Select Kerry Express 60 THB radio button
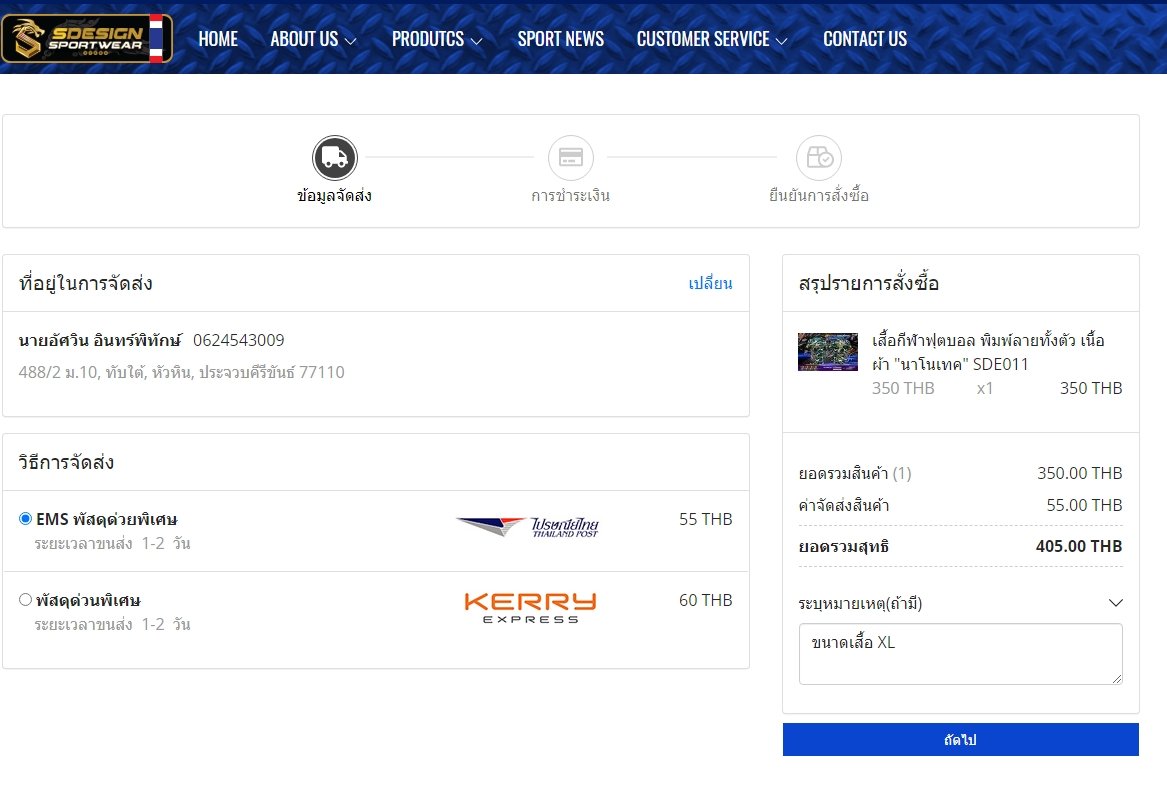The width and height of the screenshot is (1167, 793). 26,600
